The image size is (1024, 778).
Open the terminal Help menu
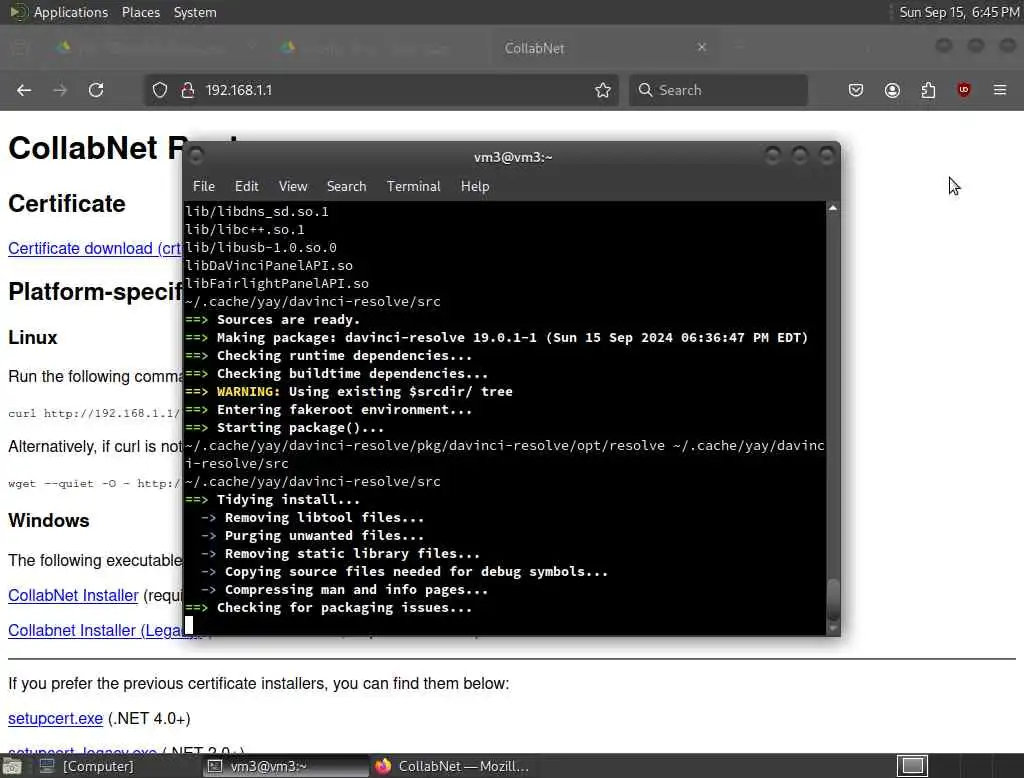(x=475, y=186)
